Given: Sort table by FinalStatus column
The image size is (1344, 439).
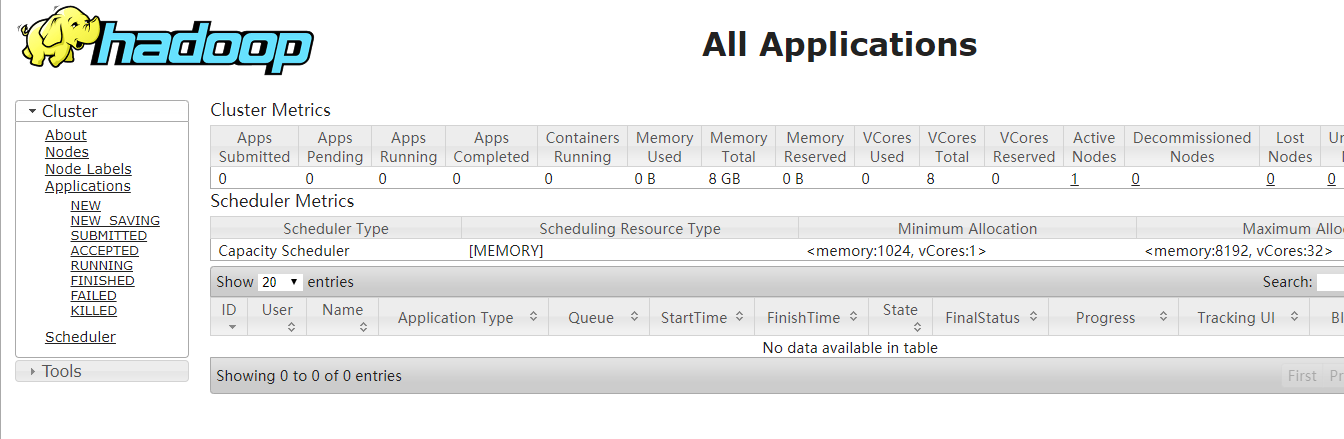Looking at the screenshot, I should [x=990, y=317].
